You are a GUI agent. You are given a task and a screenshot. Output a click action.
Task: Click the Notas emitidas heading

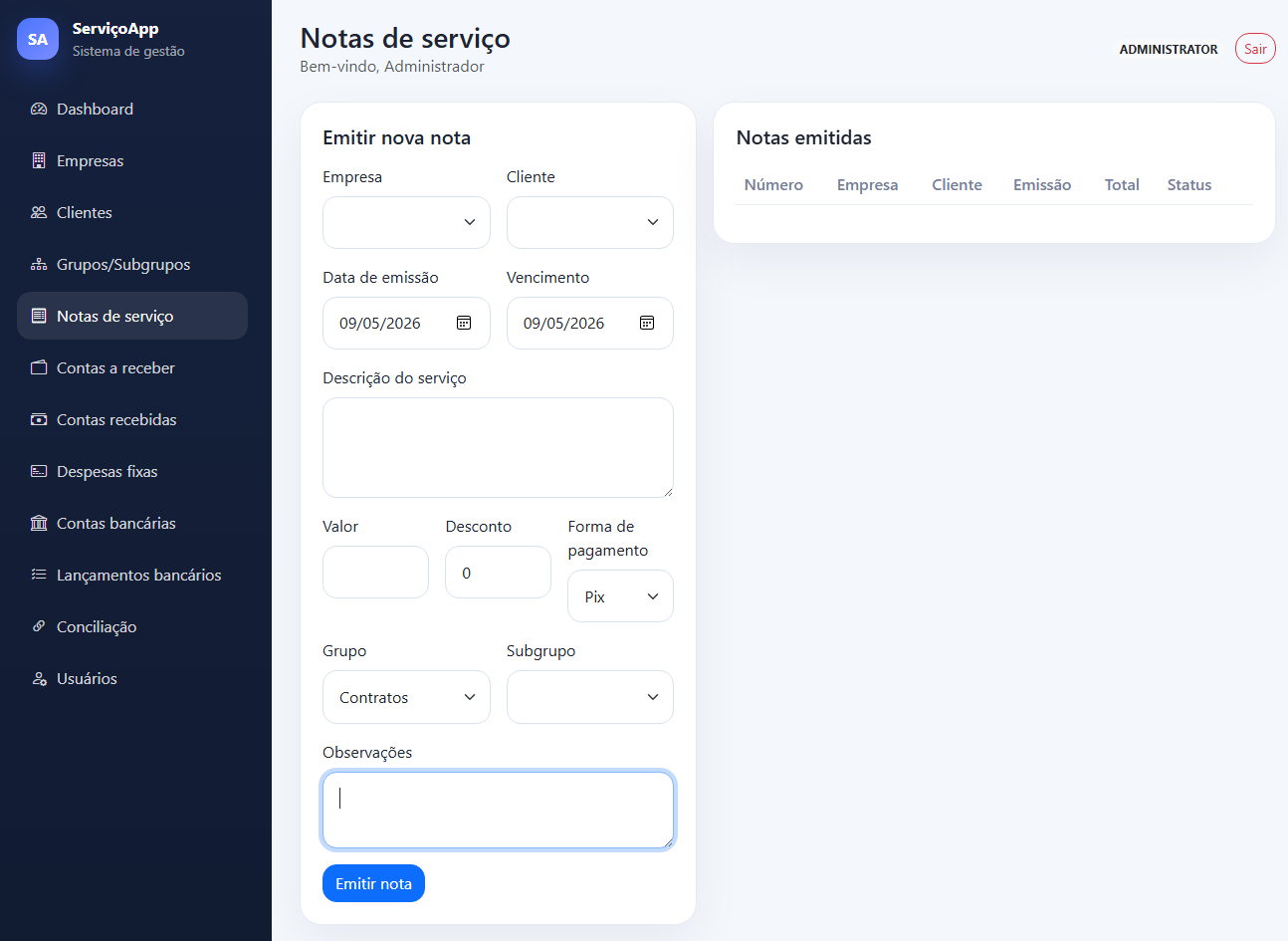click(x=804, y=137)
